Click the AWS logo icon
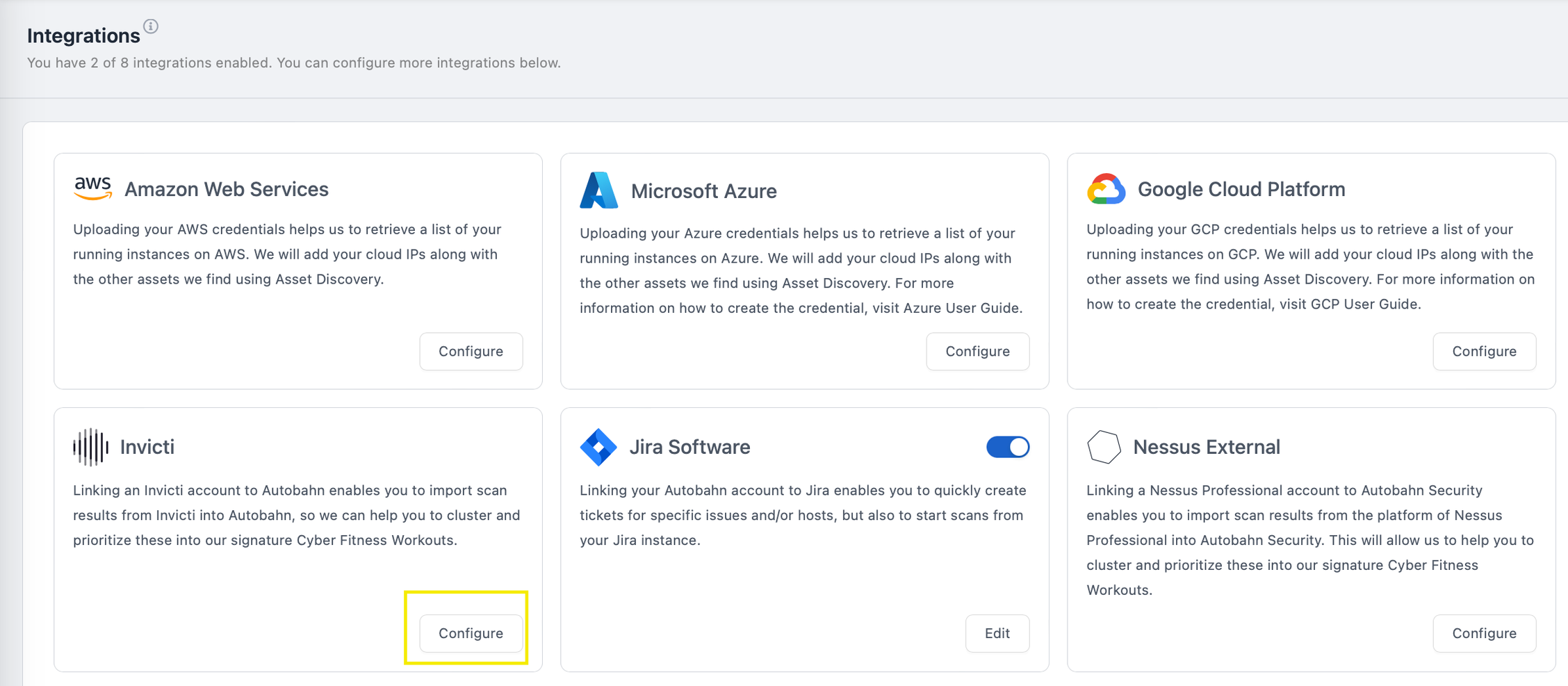 pos(93,188)
